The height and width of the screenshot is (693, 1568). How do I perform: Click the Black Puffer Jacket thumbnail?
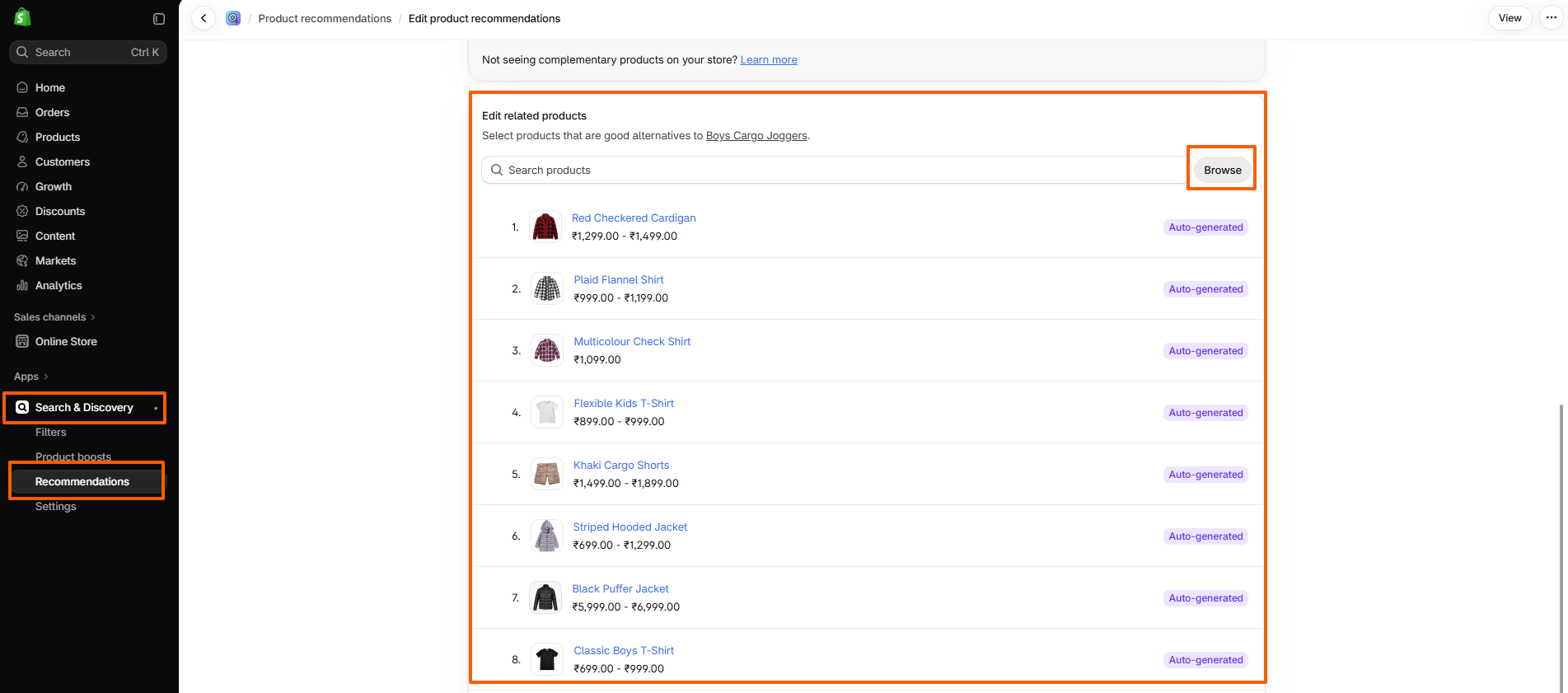point(545,597)
